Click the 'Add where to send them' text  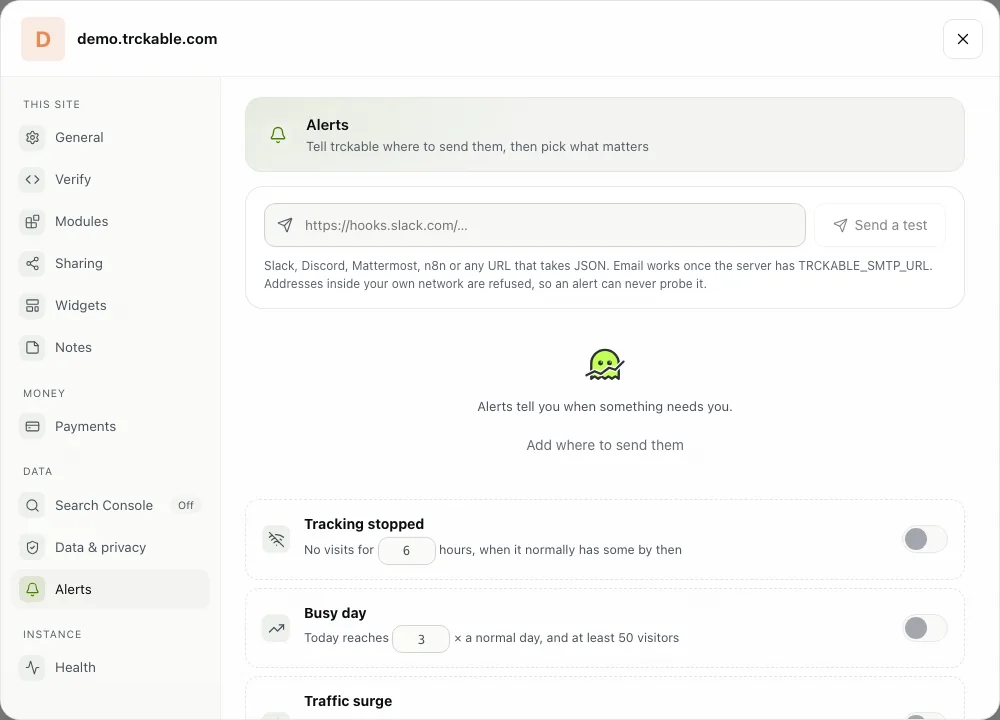point(605,445)
